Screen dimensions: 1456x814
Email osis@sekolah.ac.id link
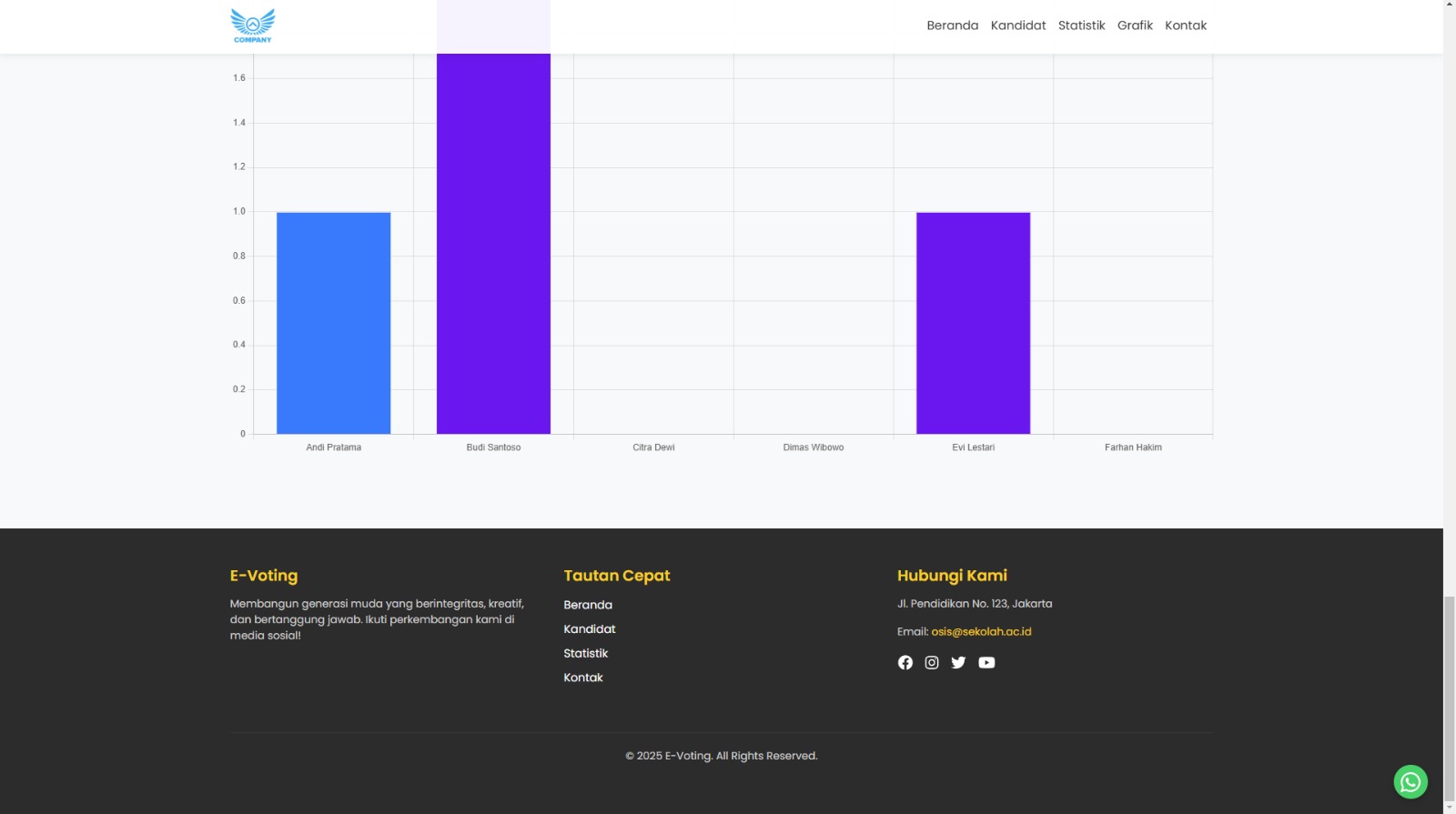pyautogui.click(x=981, y=631)
